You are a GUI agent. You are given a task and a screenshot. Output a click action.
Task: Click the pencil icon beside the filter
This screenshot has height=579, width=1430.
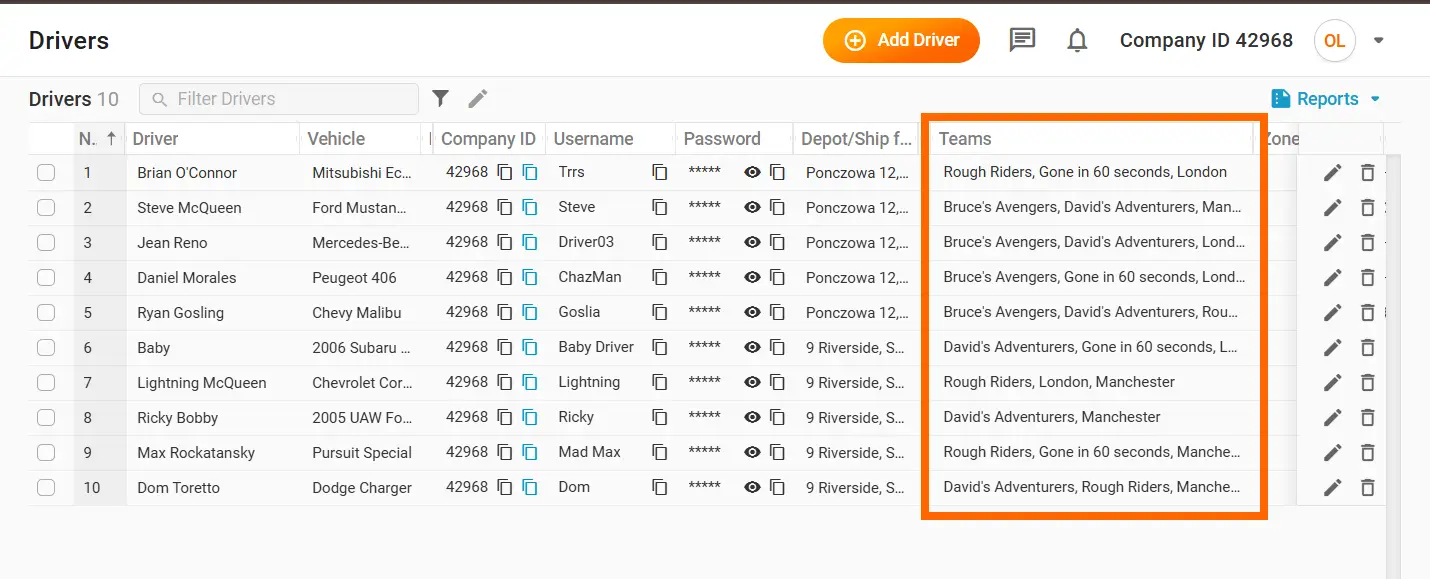point(478,98)
